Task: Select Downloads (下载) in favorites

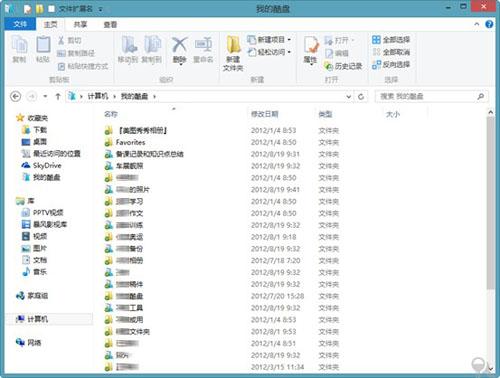Action: pos(34,130)
